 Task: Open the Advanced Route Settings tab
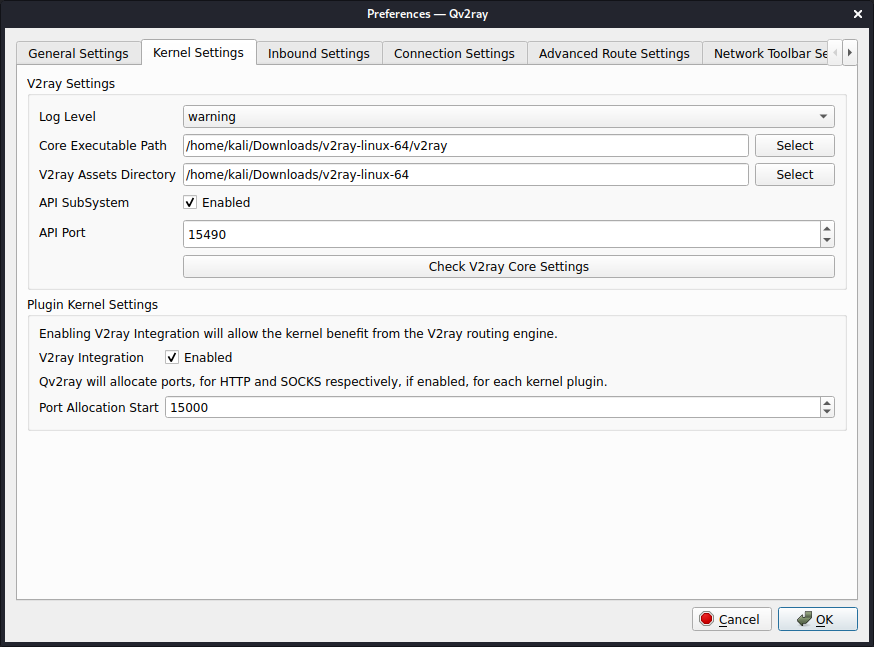point(614,52)
